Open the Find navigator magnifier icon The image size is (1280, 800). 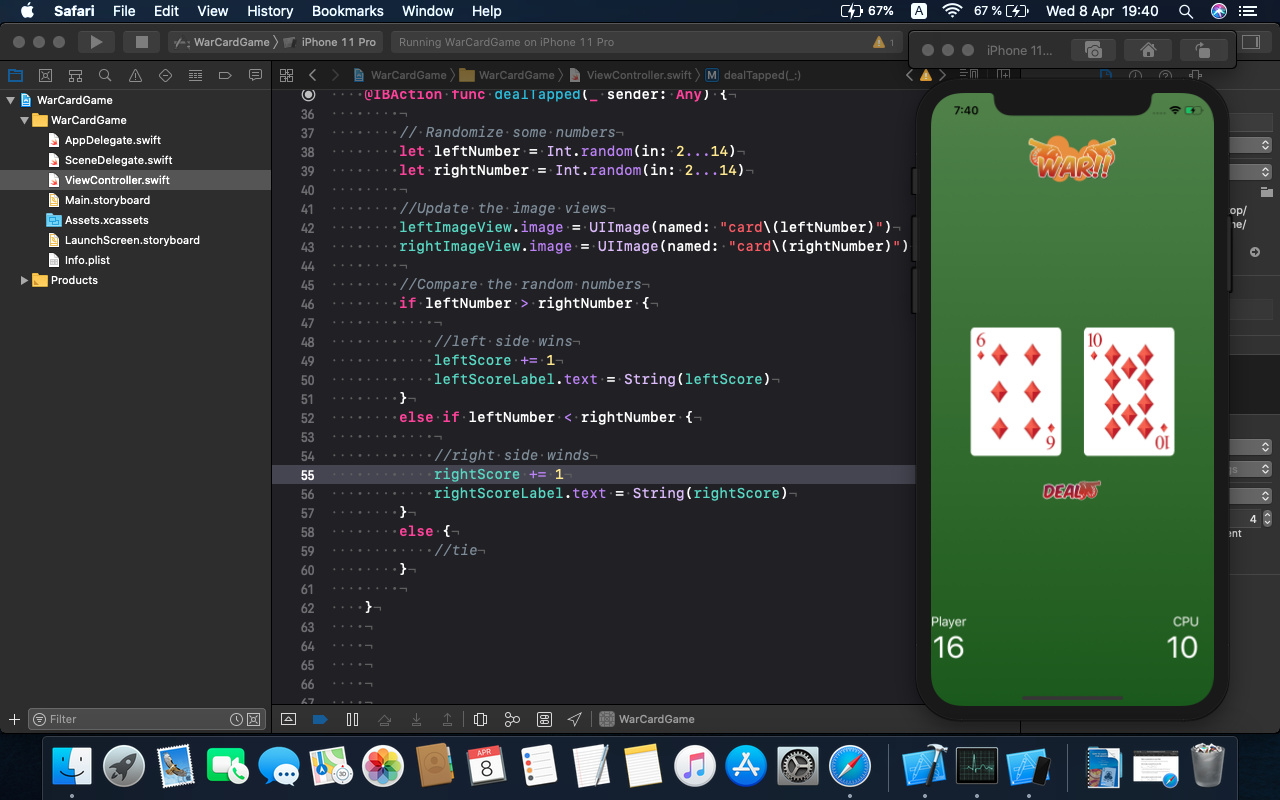105,75
